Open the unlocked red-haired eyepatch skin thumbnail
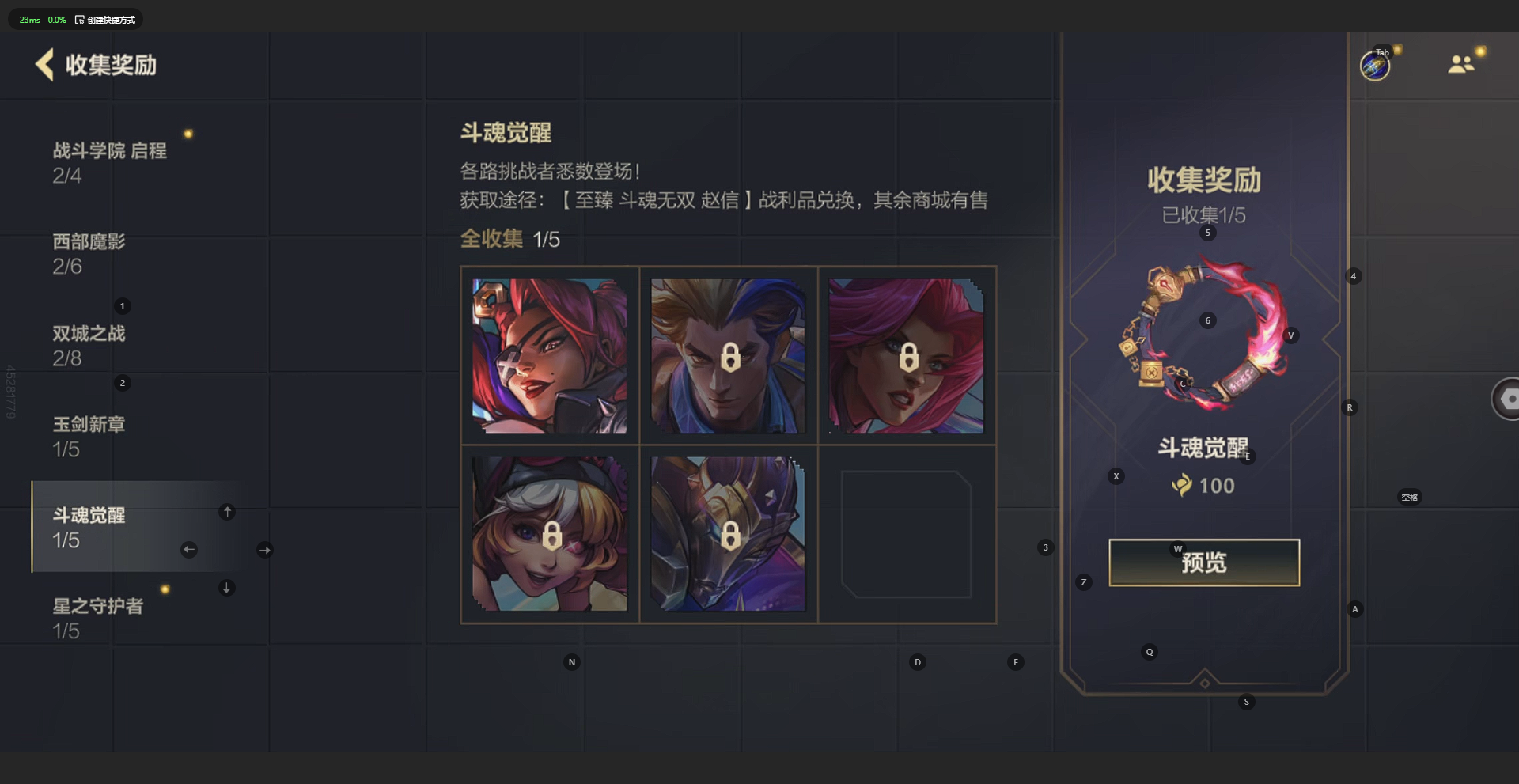This screenshot has height=784, width=1519. pos(550,356)
